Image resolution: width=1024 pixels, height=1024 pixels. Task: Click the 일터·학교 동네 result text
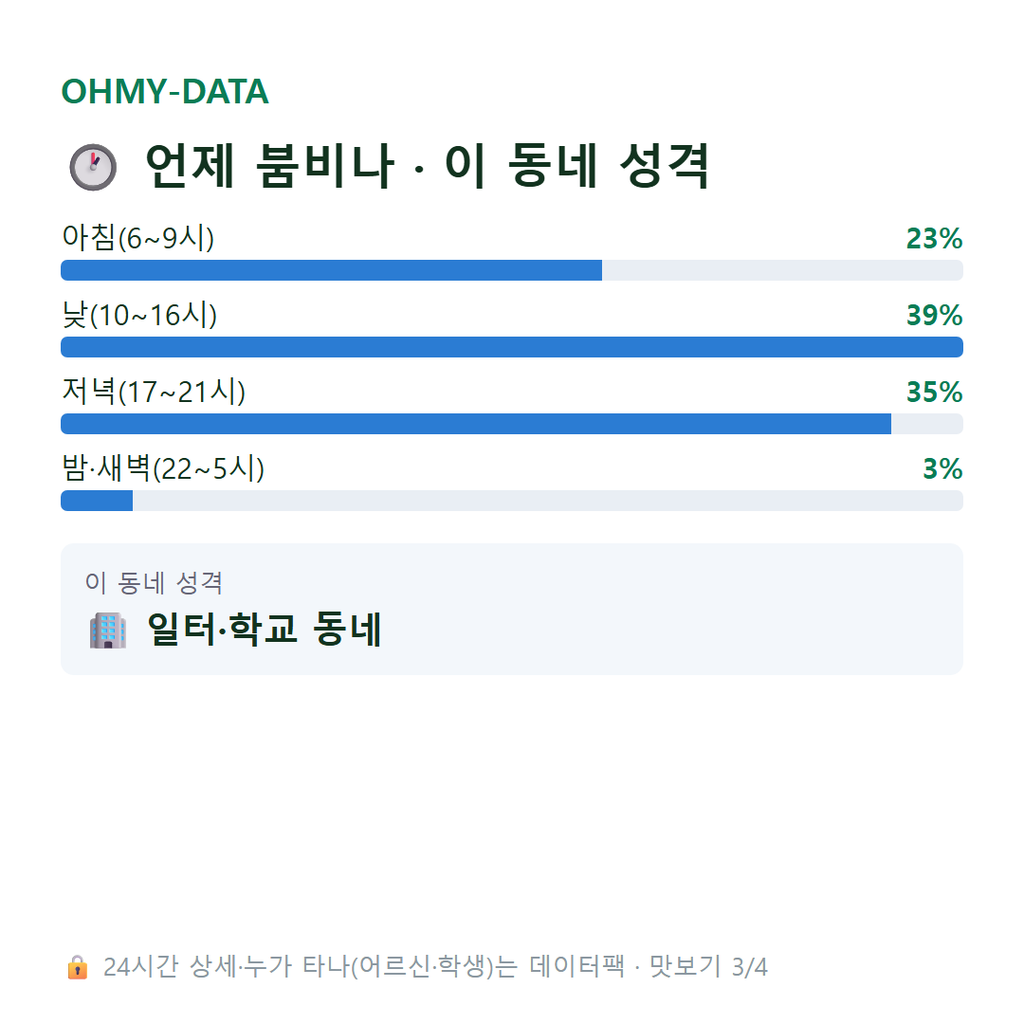pos(264,630)
